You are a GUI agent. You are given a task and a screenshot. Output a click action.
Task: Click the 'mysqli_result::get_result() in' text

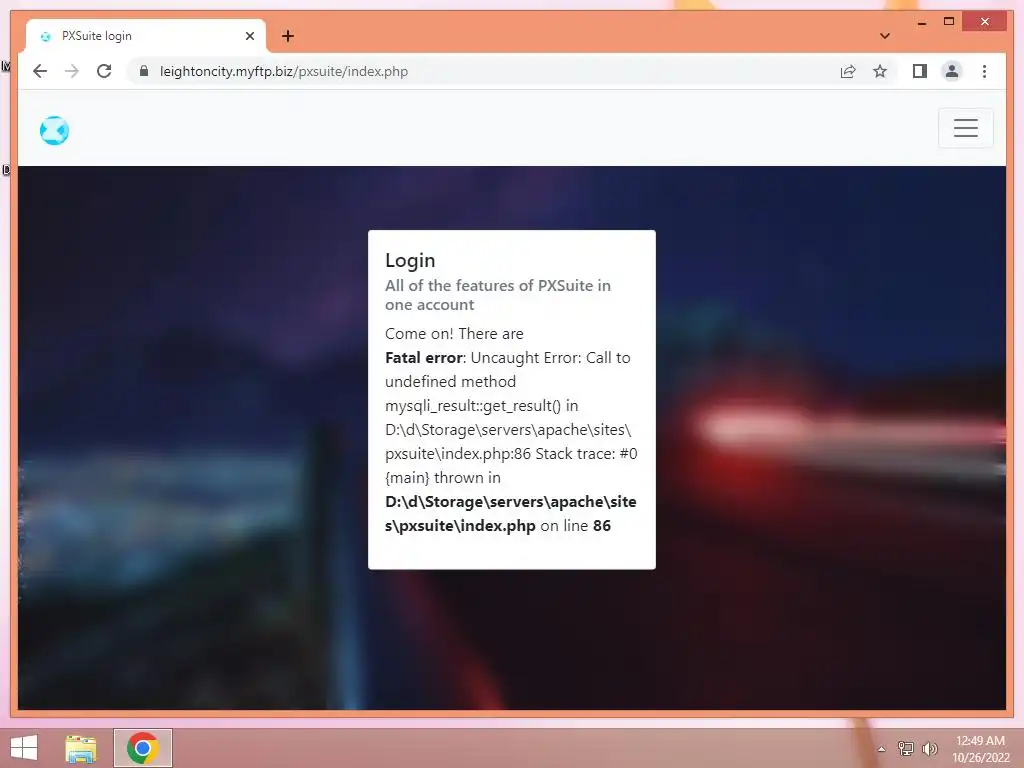tap(482, 406)
